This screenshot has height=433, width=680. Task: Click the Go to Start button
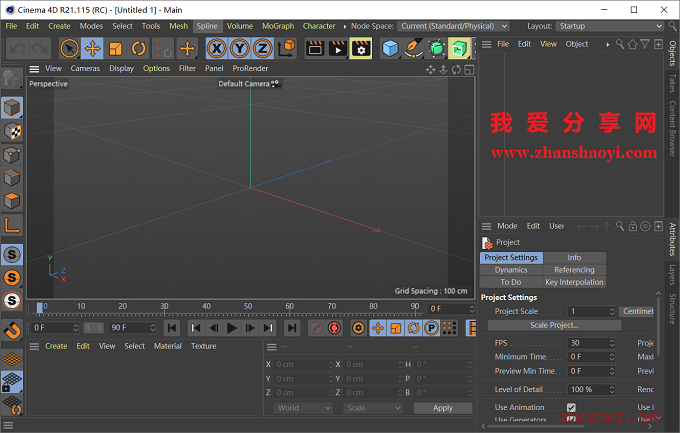pyautogui.click(x=172, y=328)
